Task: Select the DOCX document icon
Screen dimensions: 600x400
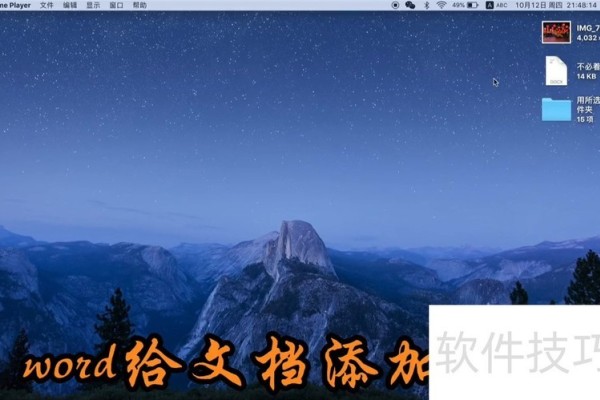Action: tap(556, 71)
